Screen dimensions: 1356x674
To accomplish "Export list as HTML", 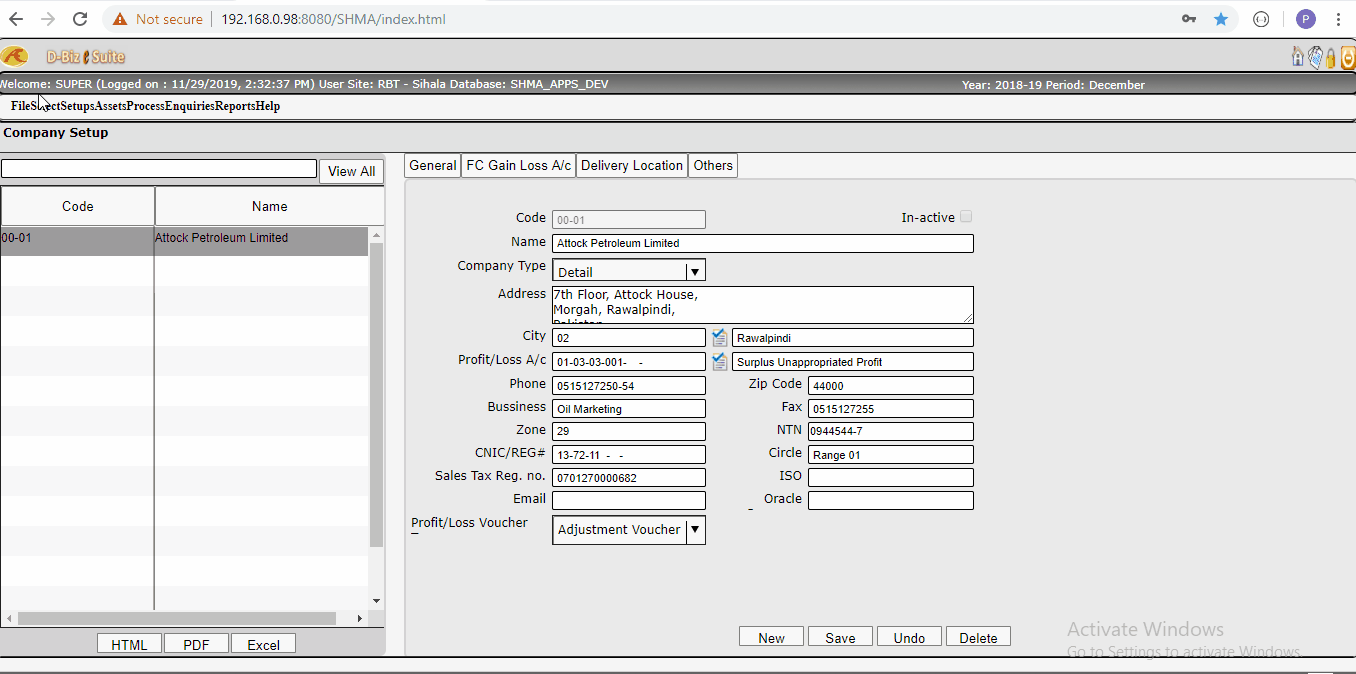I will (129, 644).
